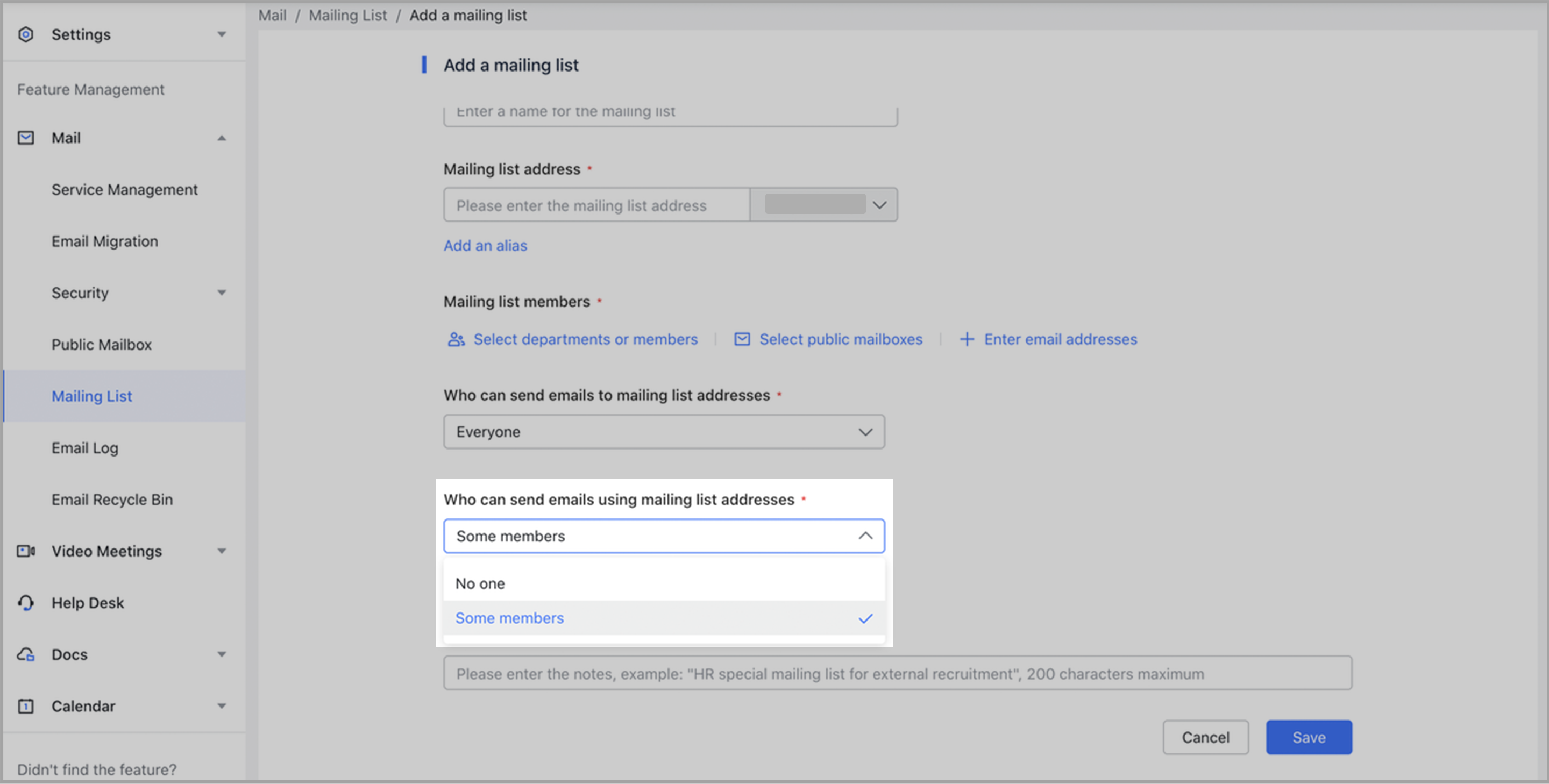The height and width of the screenshot is (784, 1549).
Task: Click the Calendar icon in sidebar
Action: click(26, 706)
